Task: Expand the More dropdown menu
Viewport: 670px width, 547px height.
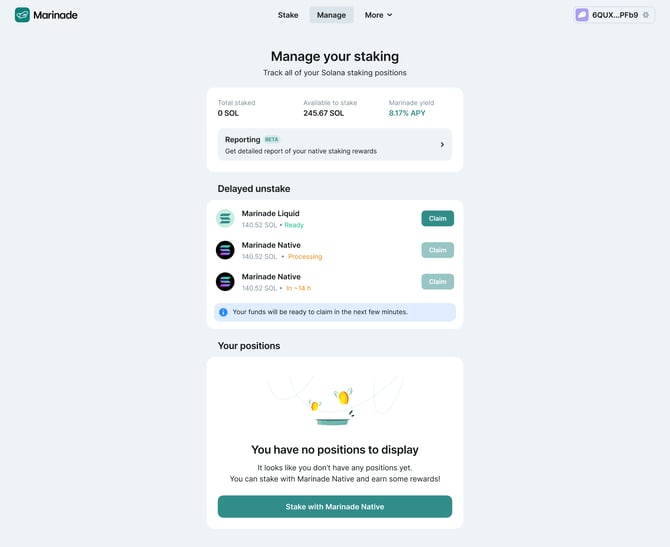Action: click(x=378, y=15)
